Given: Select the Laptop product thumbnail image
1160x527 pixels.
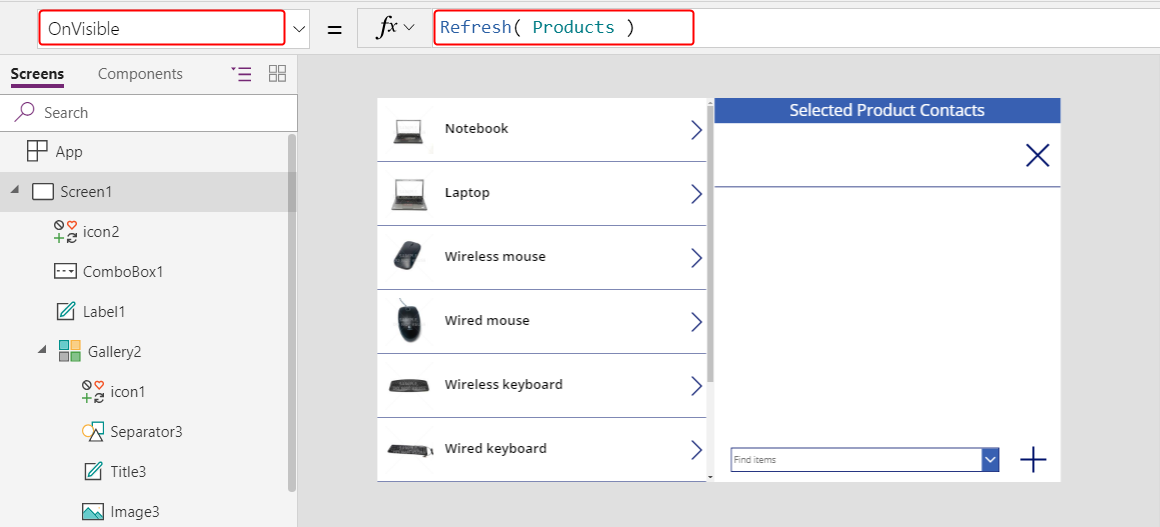Looking at the screenshot, I should [x=408, y=193].
